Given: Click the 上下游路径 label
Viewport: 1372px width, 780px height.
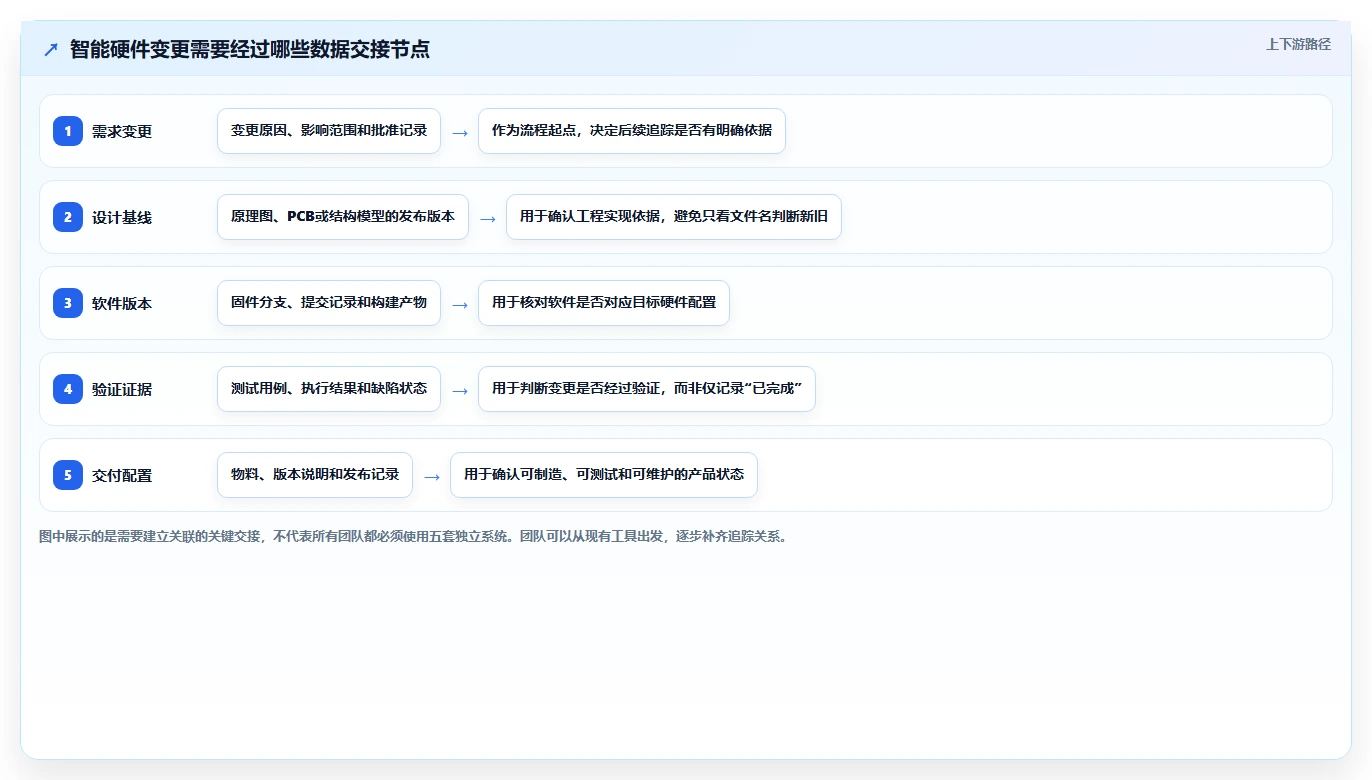Looking at the screenshot, I should [x=1298, y=44].
